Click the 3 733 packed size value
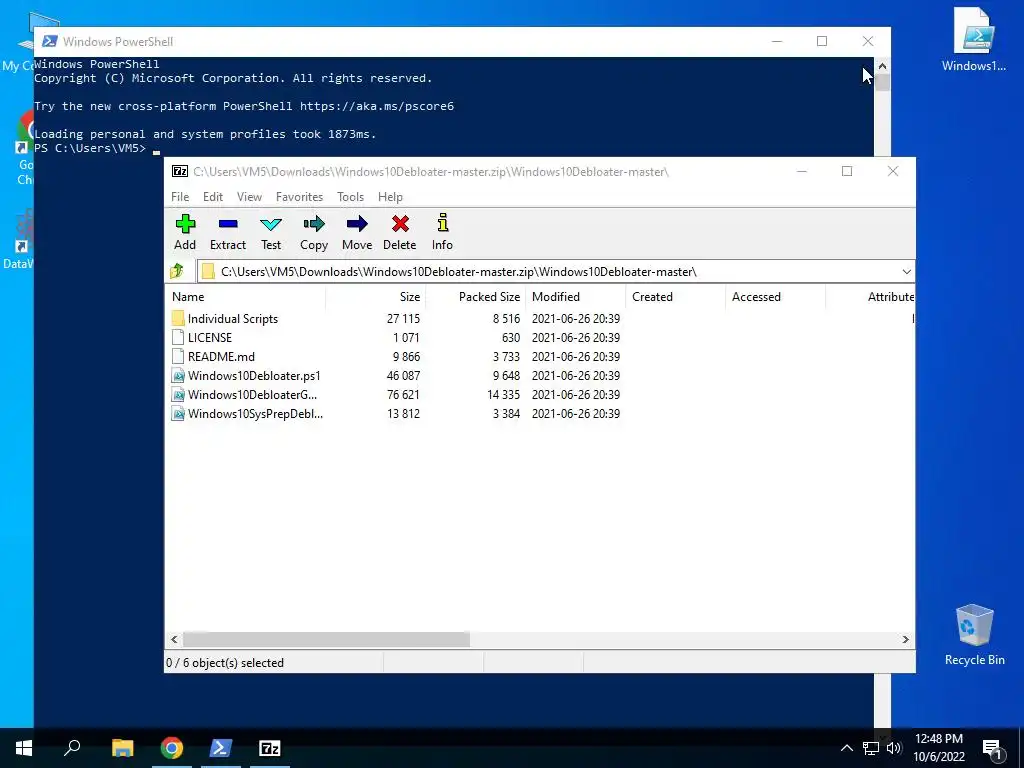Image resolution: width=1024 pixels, height=768 pixels. 506,357
